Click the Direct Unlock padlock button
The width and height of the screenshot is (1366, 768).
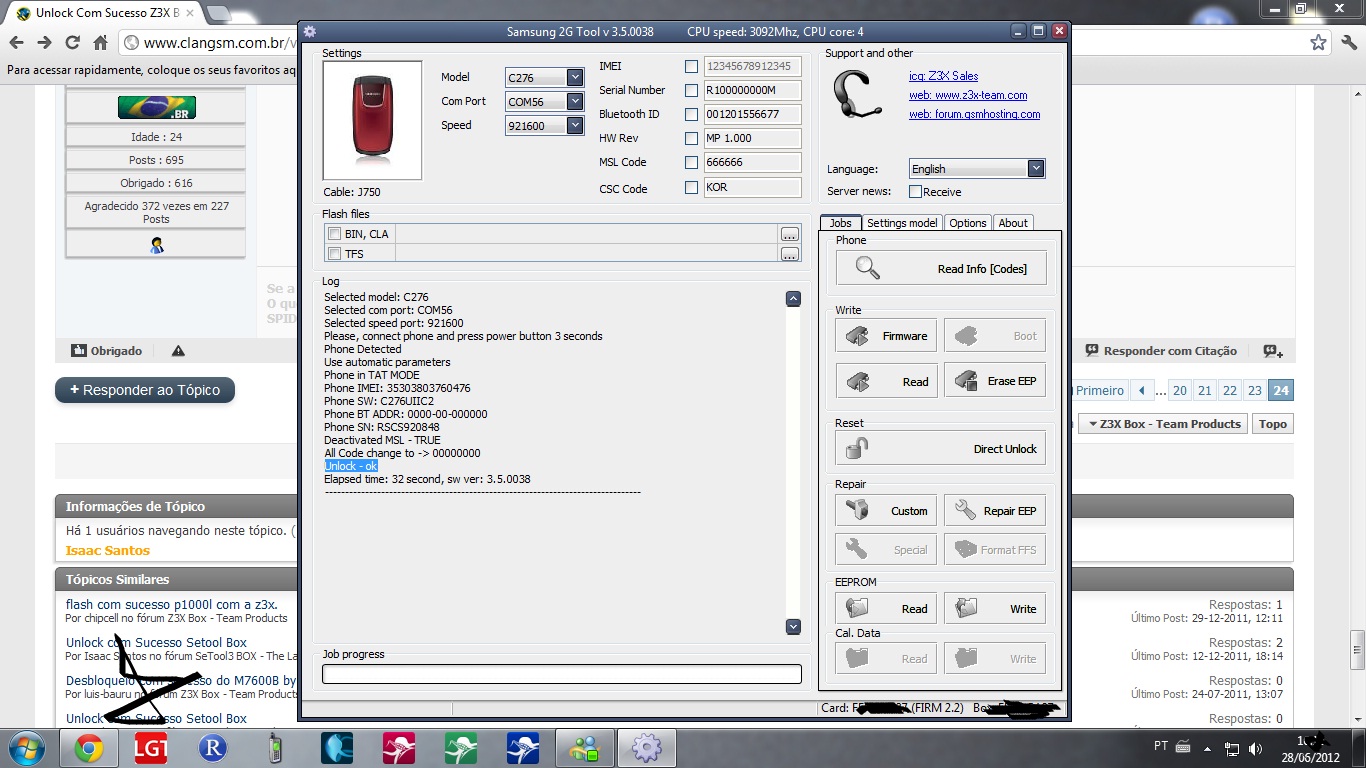pos(941,449)
